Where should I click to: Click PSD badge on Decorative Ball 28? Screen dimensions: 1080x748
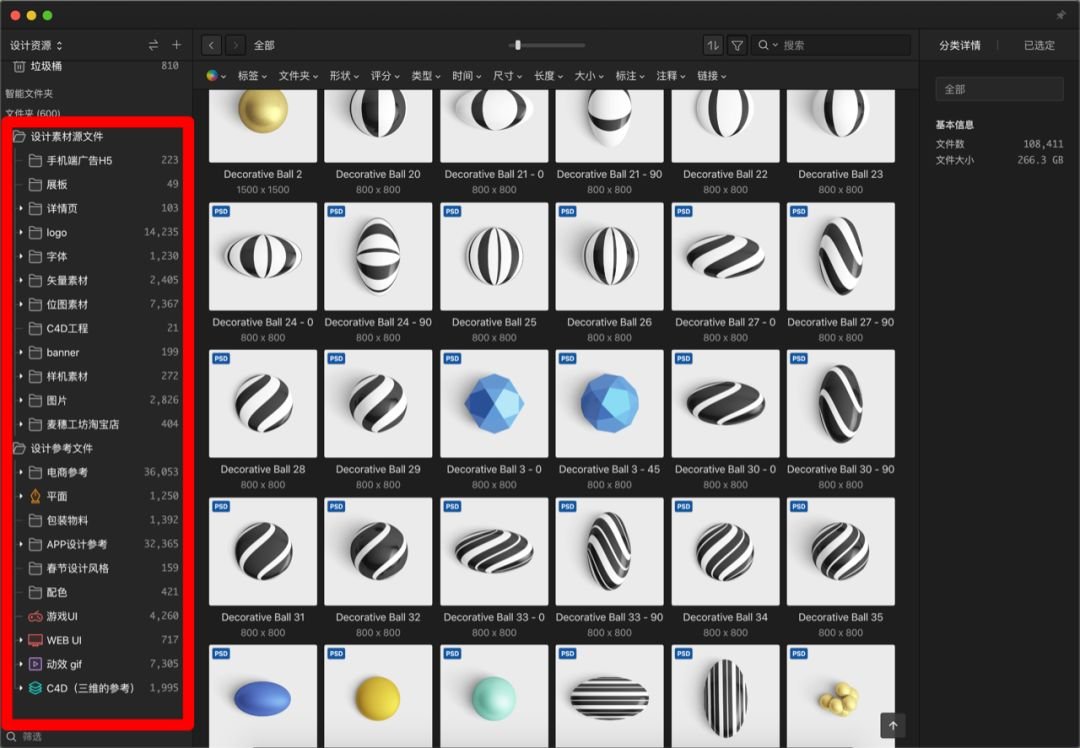click(221, 359)
